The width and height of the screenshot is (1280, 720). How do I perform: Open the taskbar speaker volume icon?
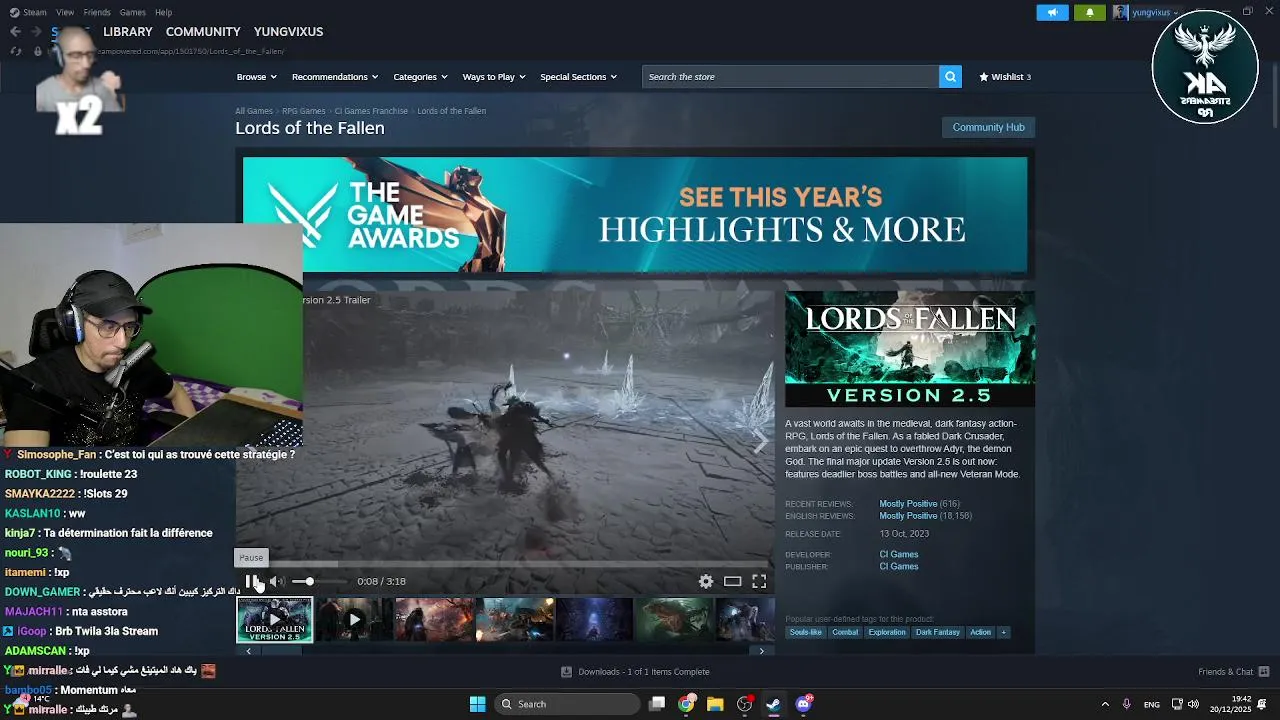pos(1193,704)
